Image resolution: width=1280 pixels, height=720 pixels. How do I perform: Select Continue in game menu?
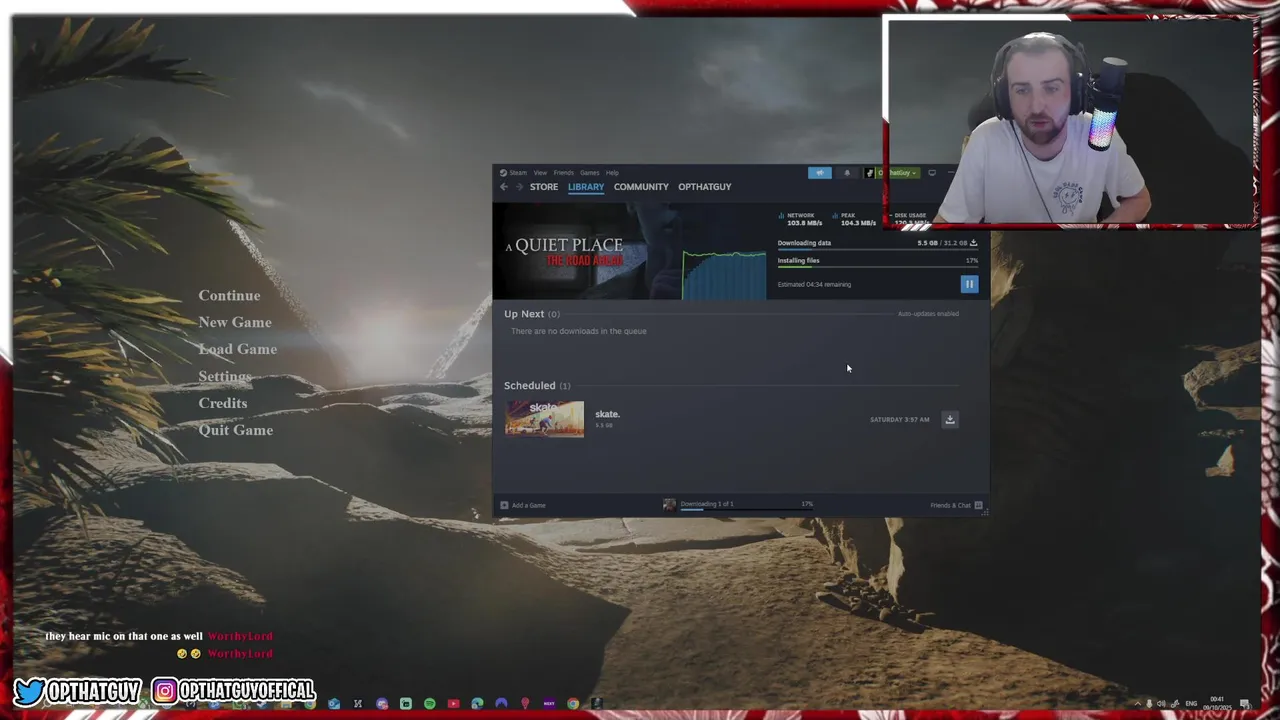[229, 296]
